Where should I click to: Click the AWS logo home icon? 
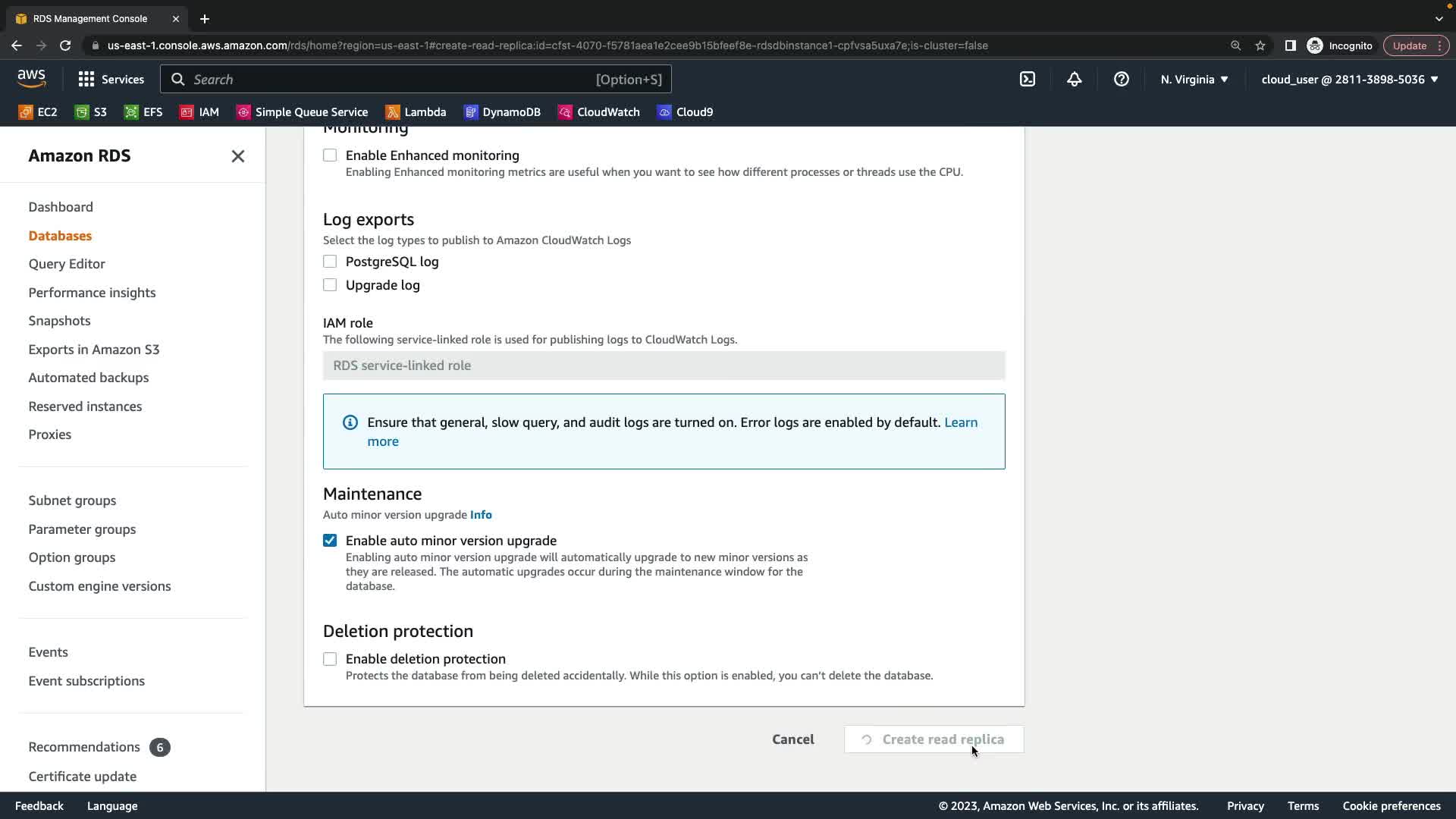click(x=31, y=79)
